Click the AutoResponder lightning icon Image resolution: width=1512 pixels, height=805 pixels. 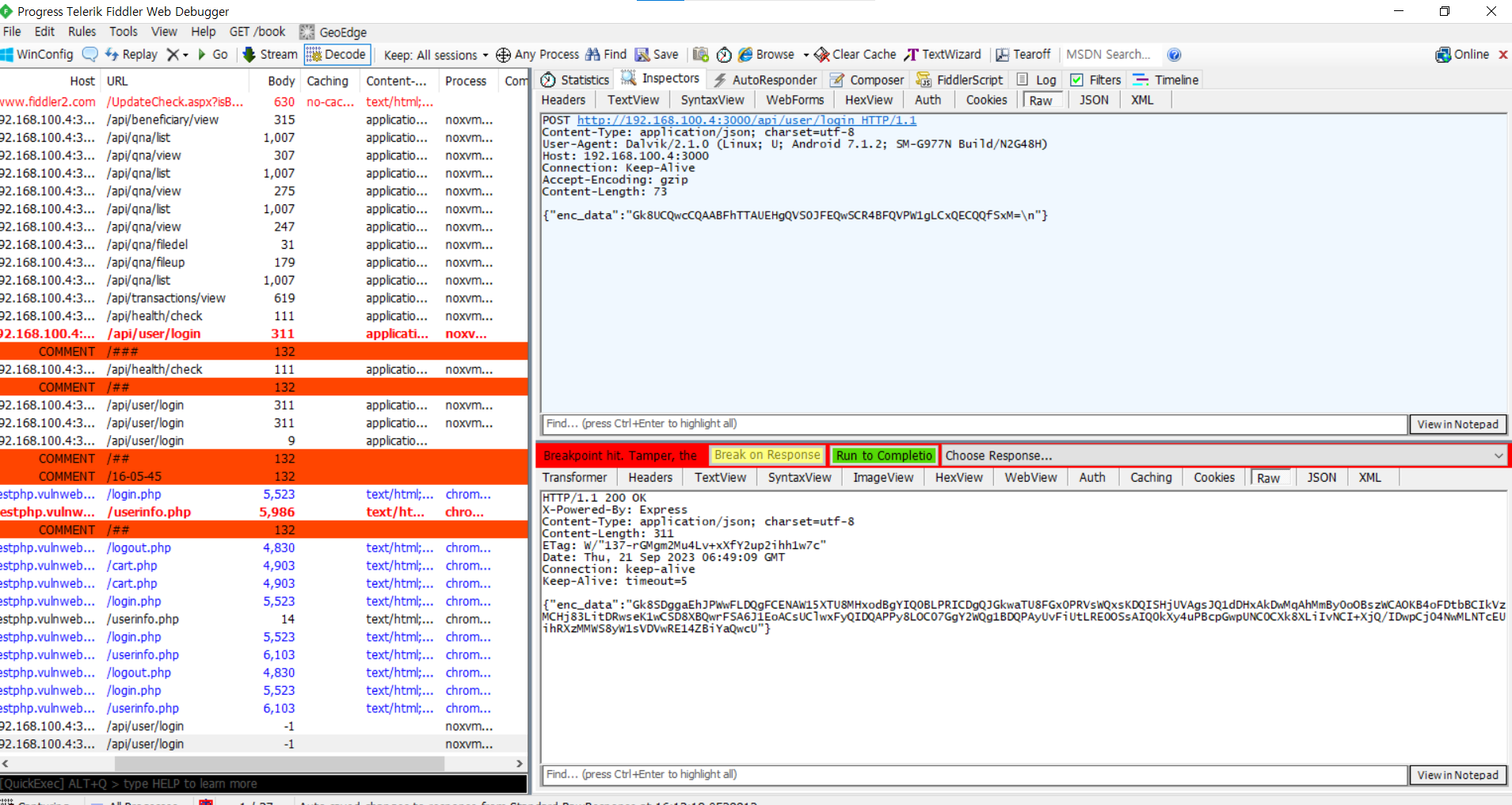[x=720, y=80]
